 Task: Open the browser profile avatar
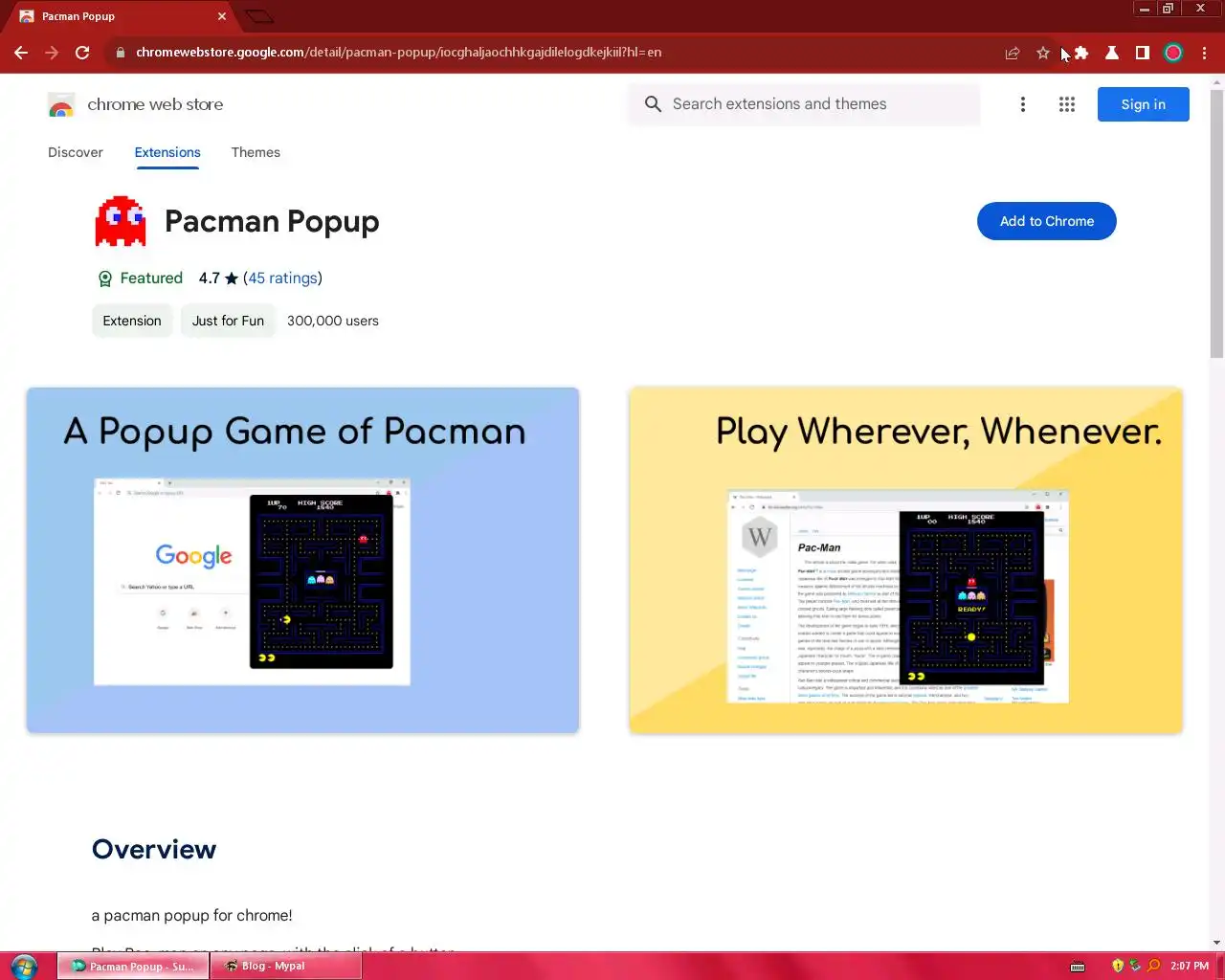[x=1173, y=53]
